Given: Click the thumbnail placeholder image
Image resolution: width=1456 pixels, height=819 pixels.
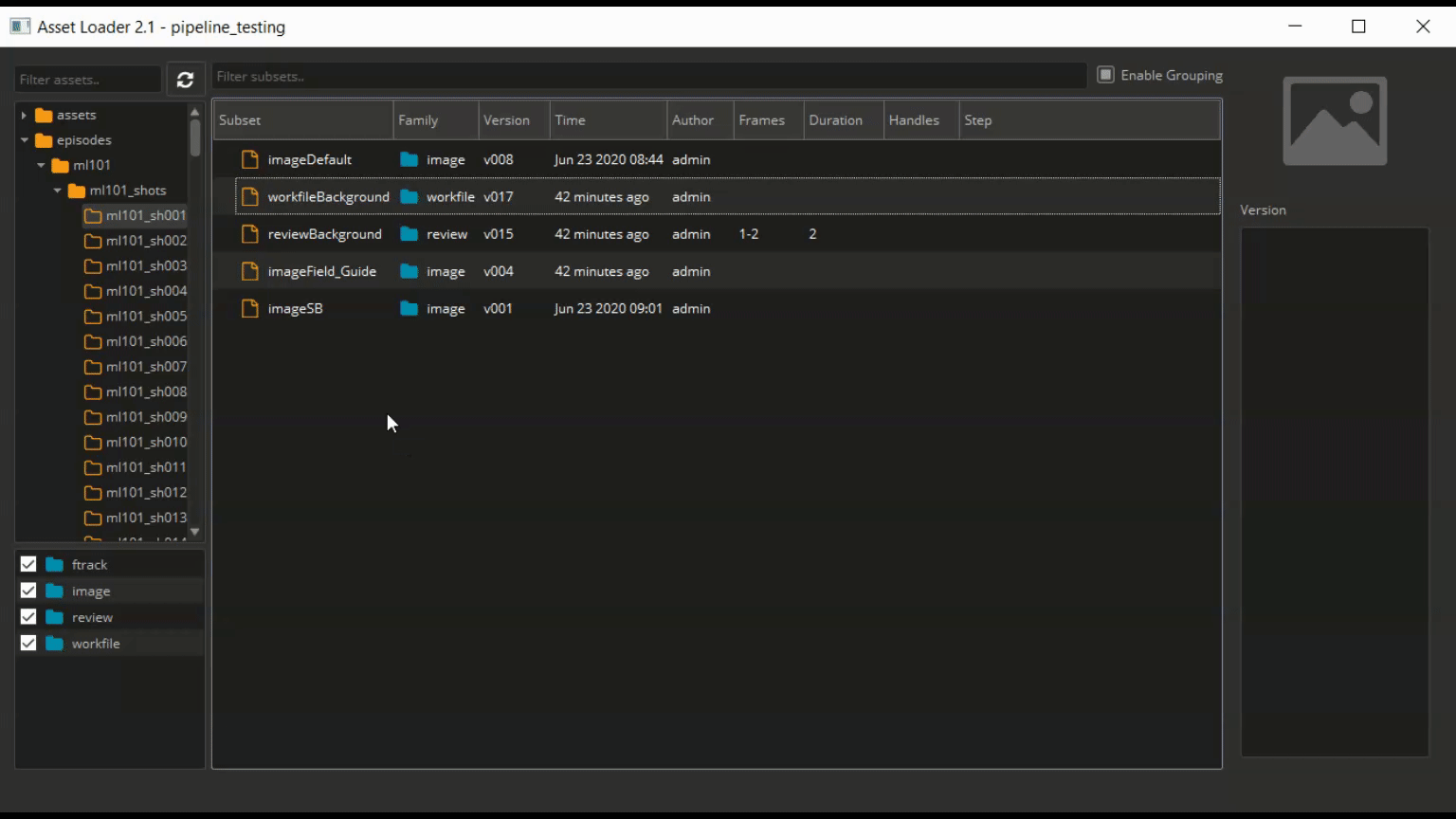Looking at the screenshot, I should (x=1335, y=121).
